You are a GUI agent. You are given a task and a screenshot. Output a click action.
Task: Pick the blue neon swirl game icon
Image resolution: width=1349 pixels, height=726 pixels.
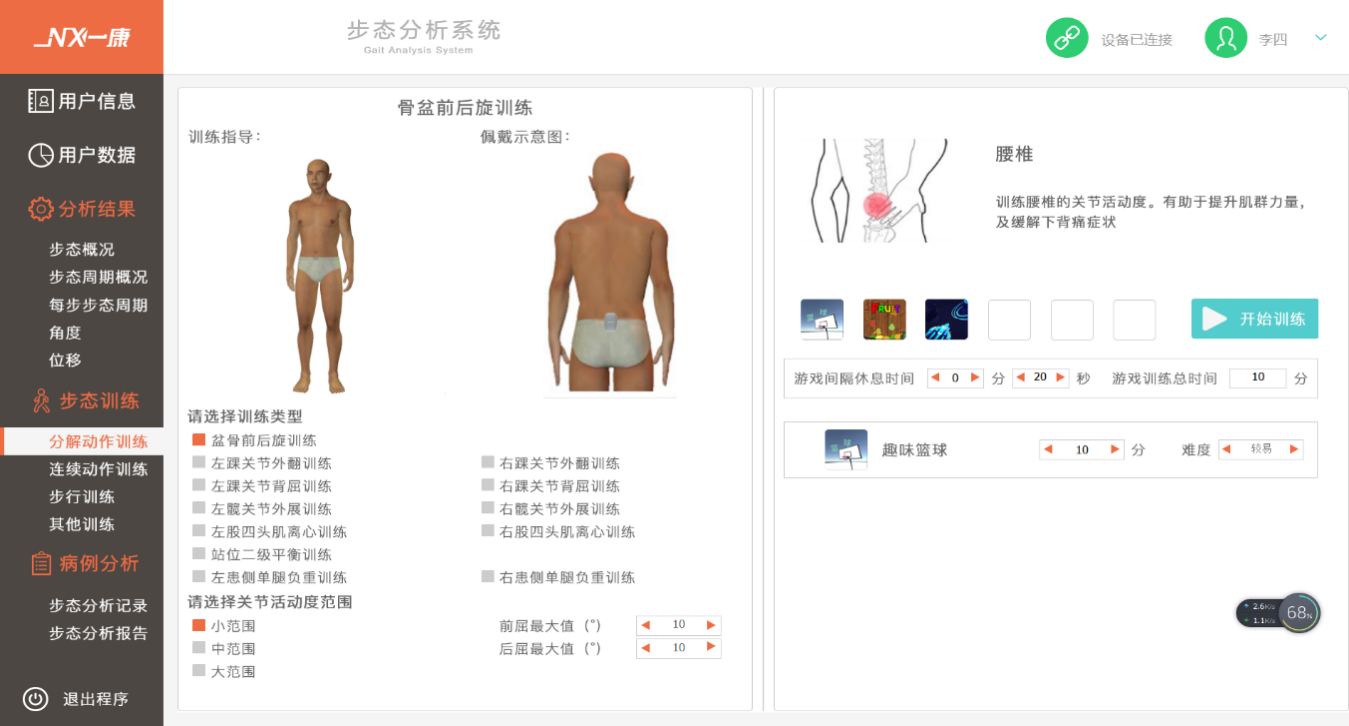tap(946, 320)
